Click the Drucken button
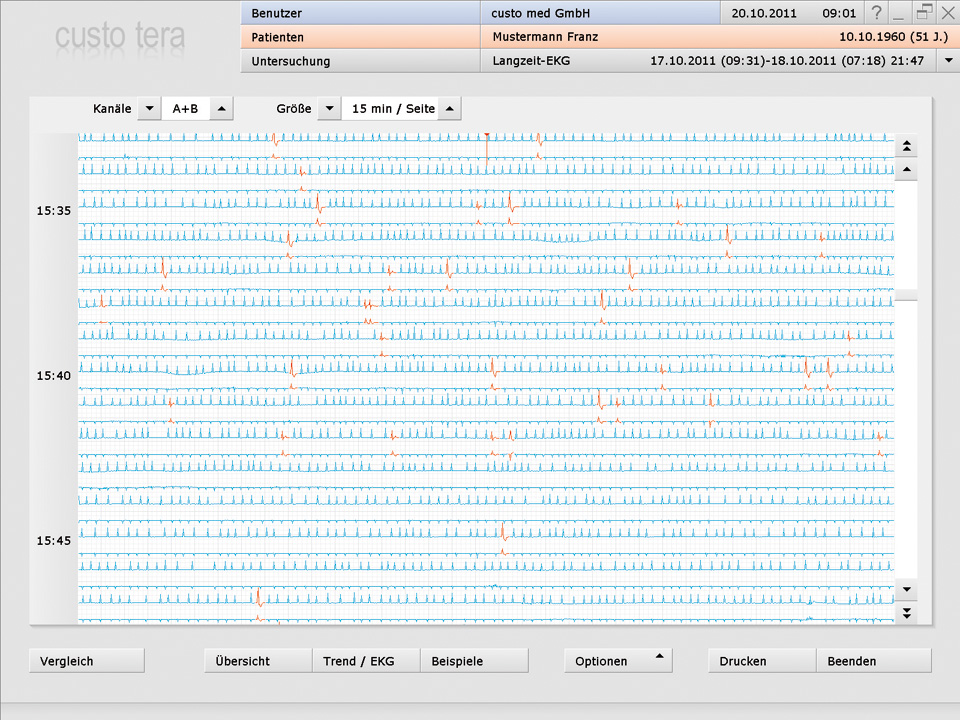 click(762, 661)
